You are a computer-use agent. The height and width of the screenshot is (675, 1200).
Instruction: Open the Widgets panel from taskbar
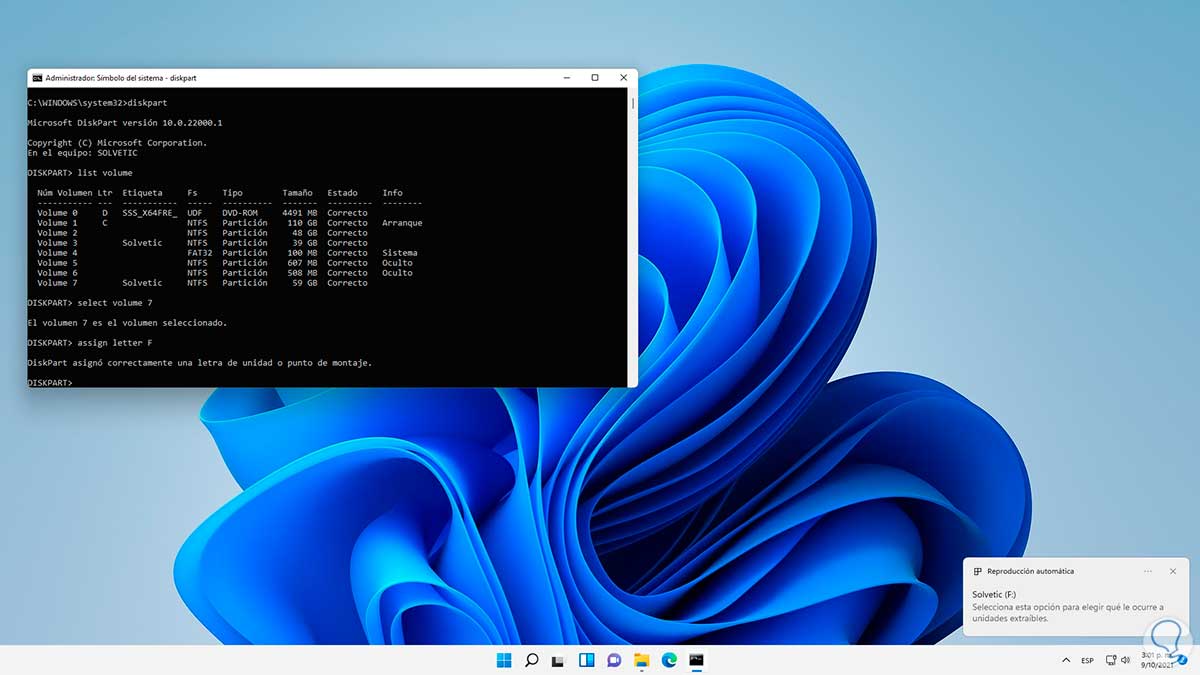(587, 660)
